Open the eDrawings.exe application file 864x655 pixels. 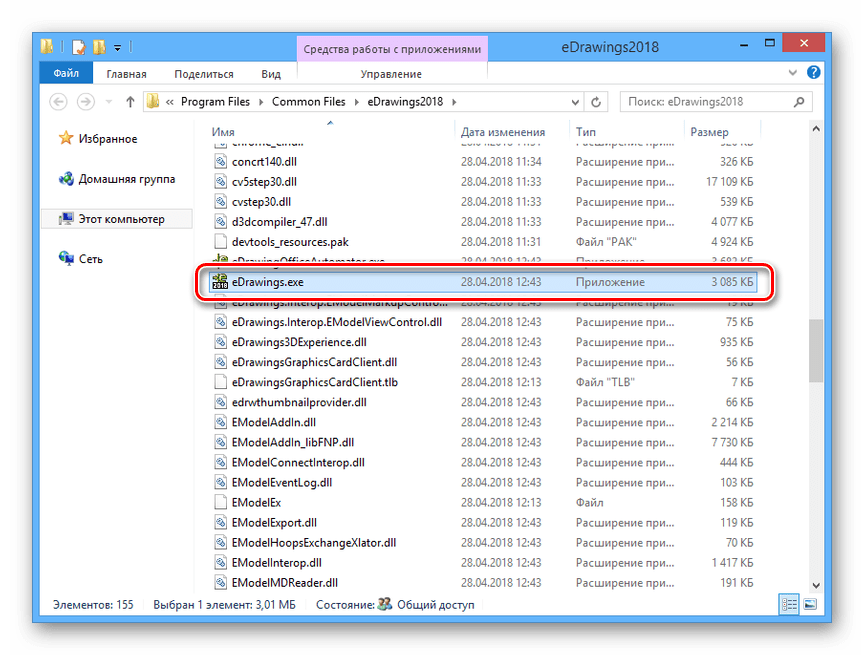tap(267, 282)
